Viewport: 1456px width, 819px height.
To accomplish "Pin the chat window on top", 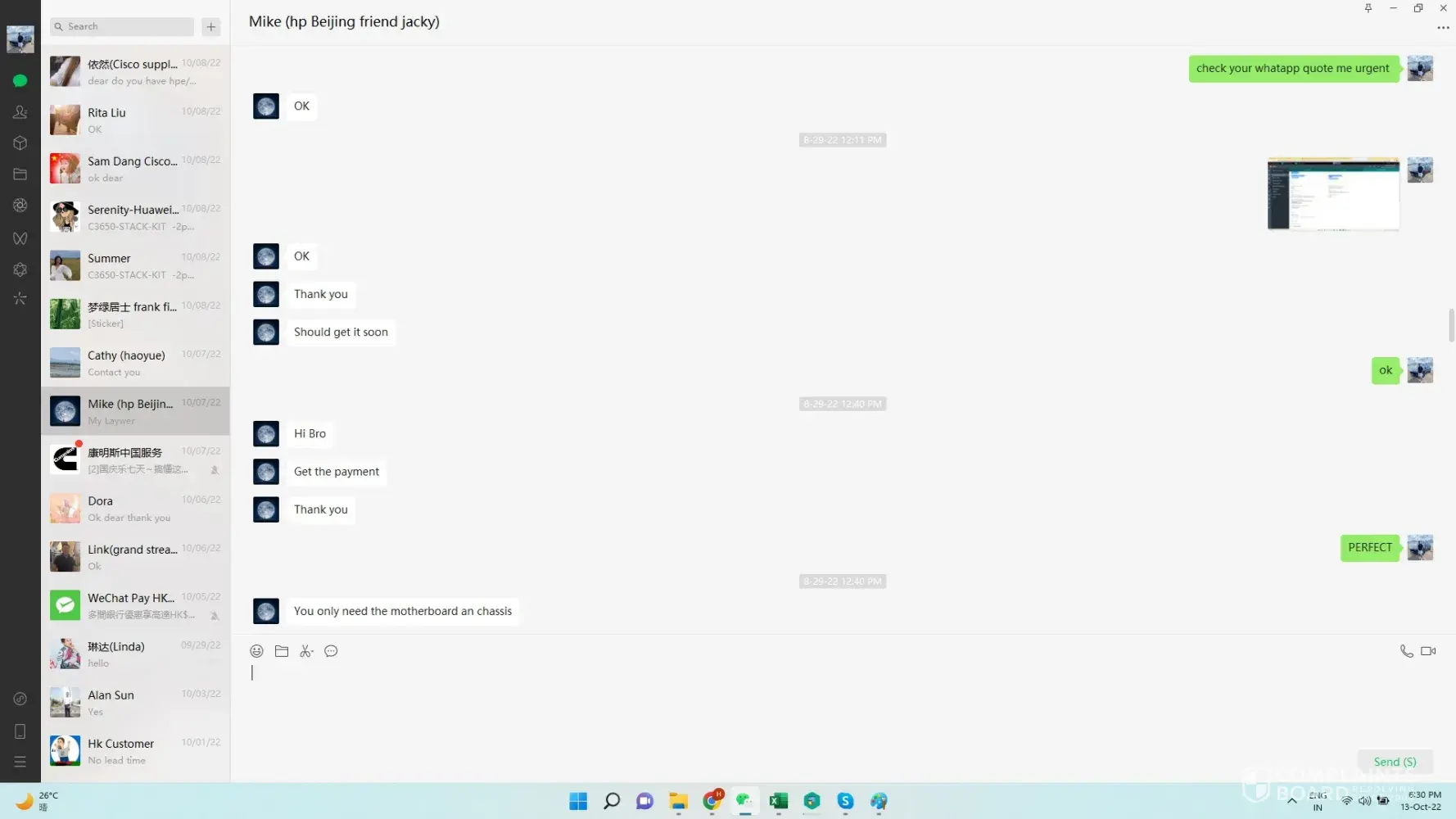I will click(1368, 8).
